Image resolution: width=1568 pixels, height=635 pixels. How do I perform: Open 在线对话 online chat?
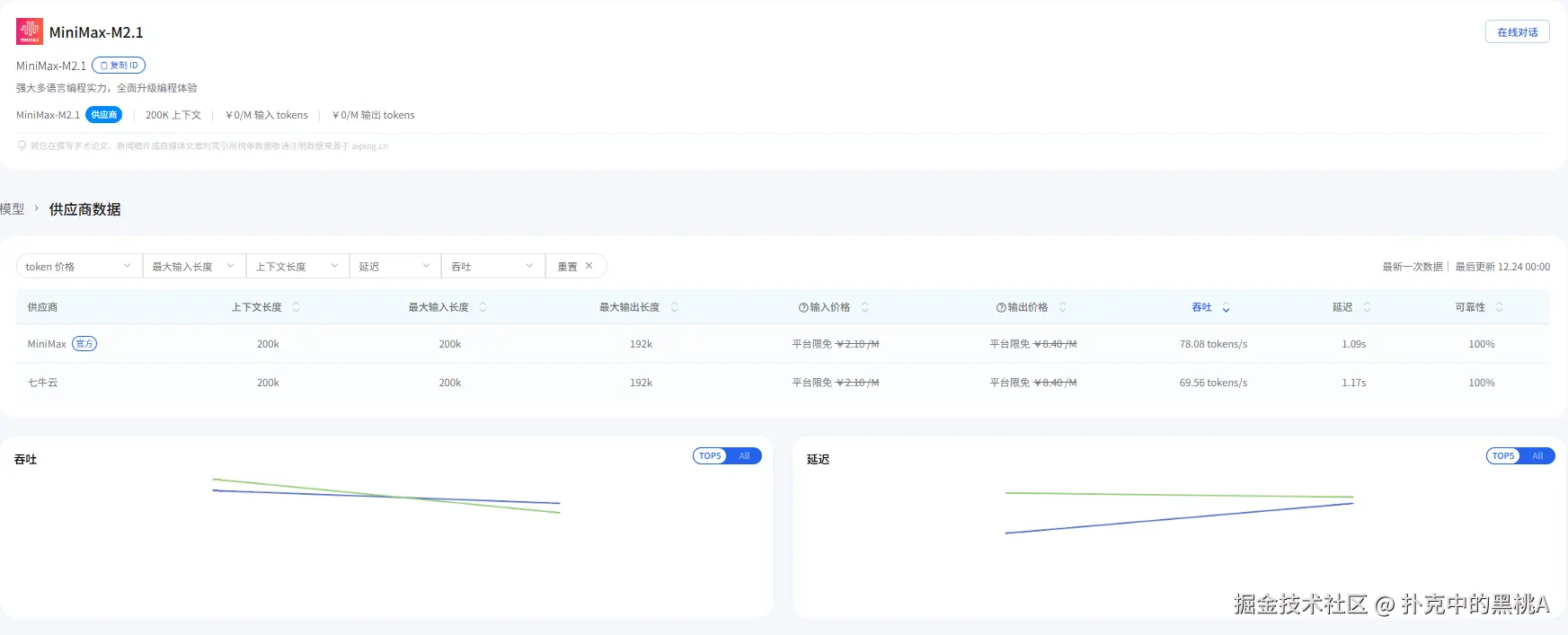point(1517,32)
